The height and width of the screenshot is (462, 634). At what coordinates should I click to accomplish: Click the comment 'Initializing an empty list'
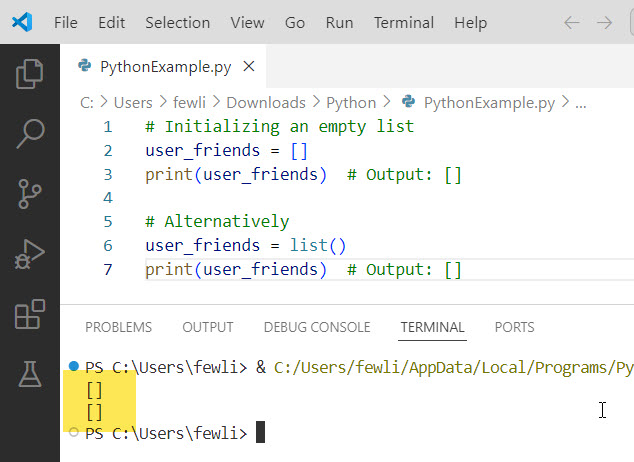(x=280, y=127)
